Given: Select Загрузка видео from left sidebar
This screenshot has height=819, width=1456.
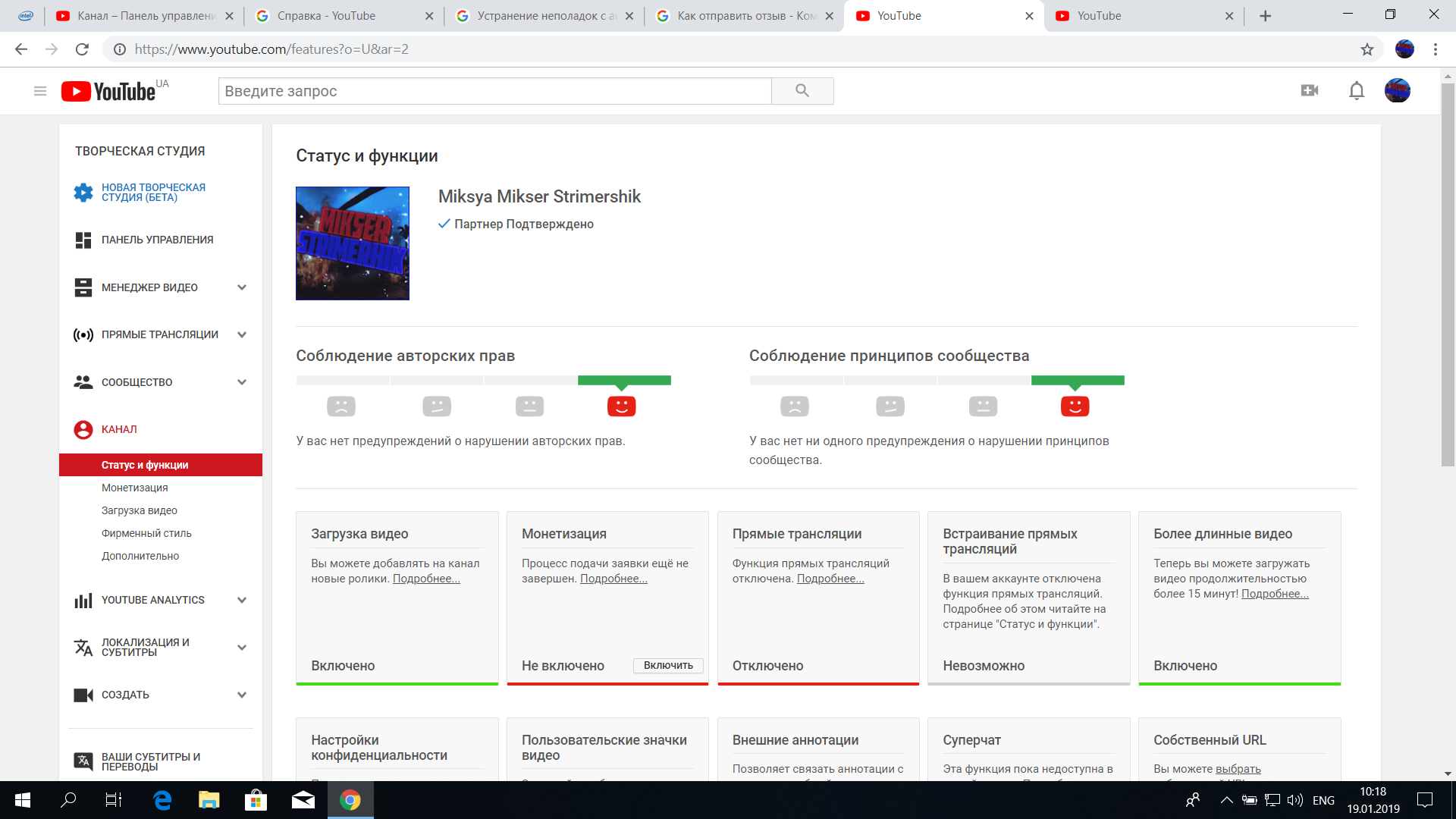Looking at the screenshot, I should coord(139,510).
